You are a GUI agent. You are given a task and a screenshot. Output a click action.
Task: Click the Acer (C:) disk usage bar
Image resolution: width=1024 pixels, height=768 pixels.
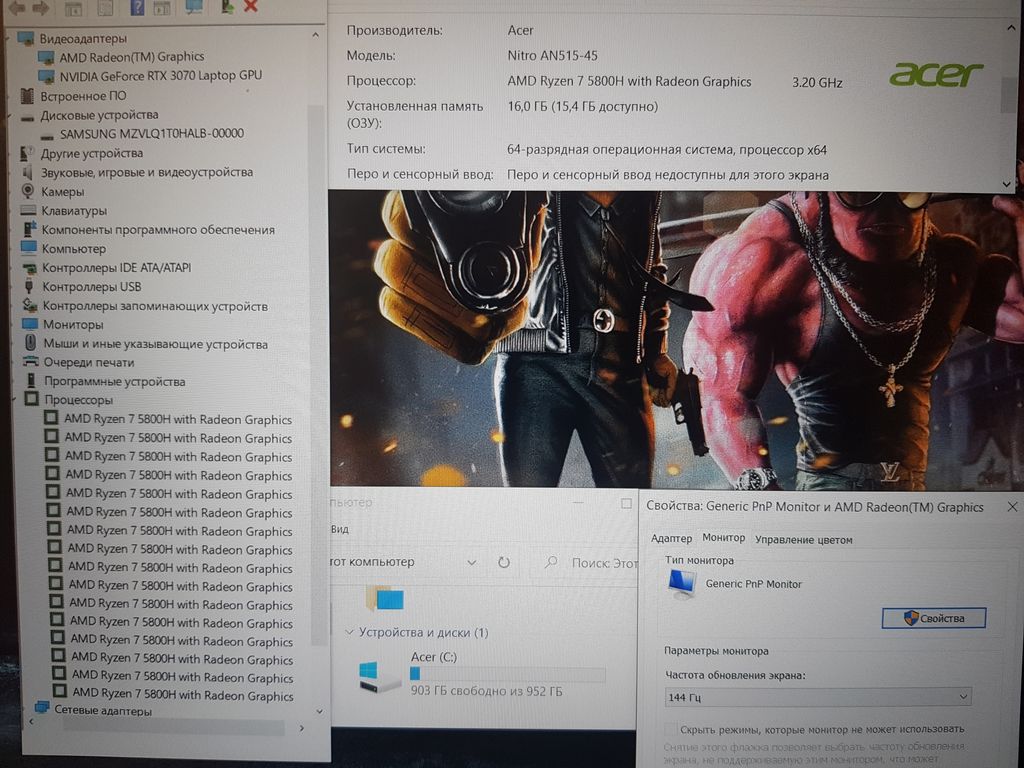click(507, 674)
